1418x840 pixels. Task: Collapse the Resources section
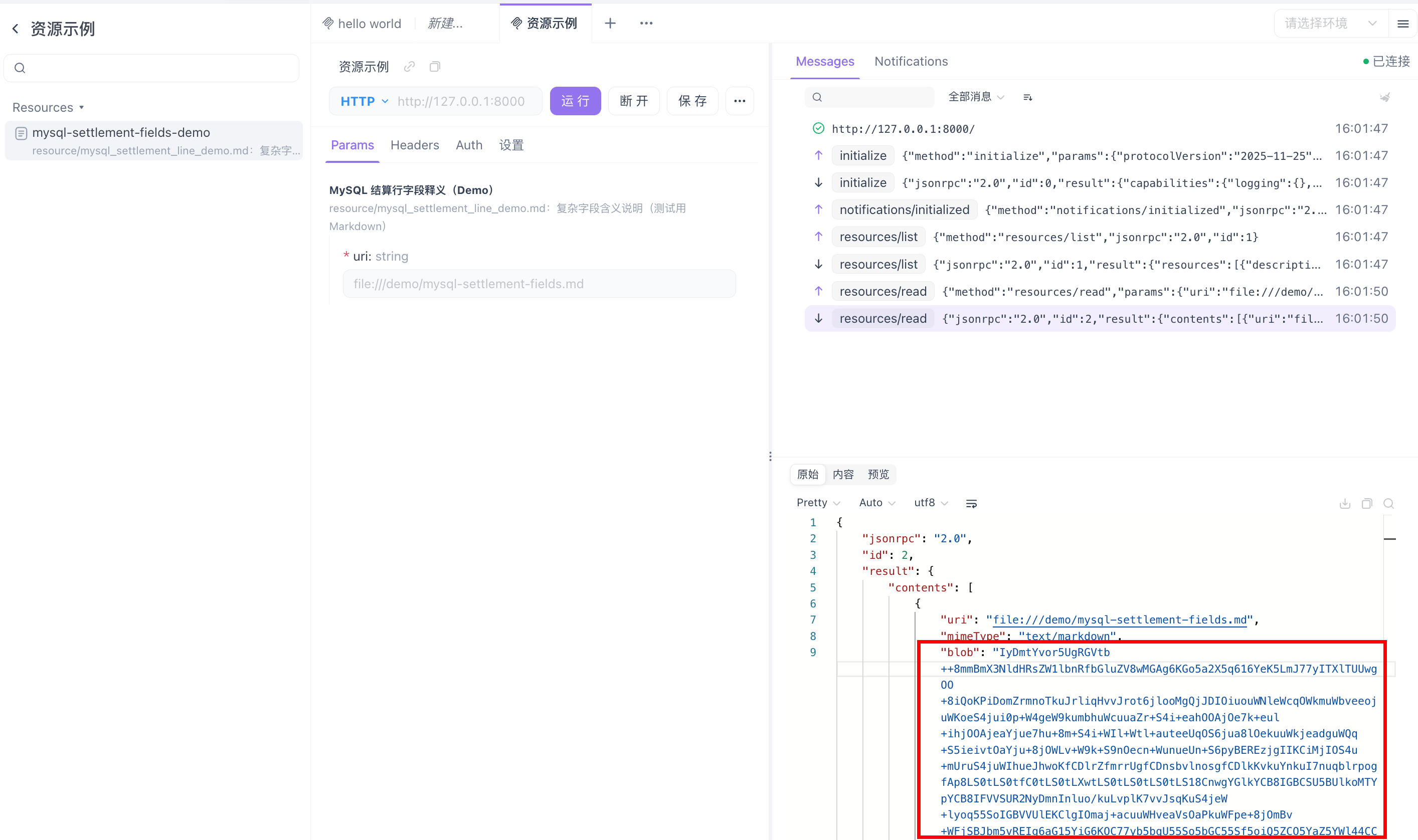[48, 108]
